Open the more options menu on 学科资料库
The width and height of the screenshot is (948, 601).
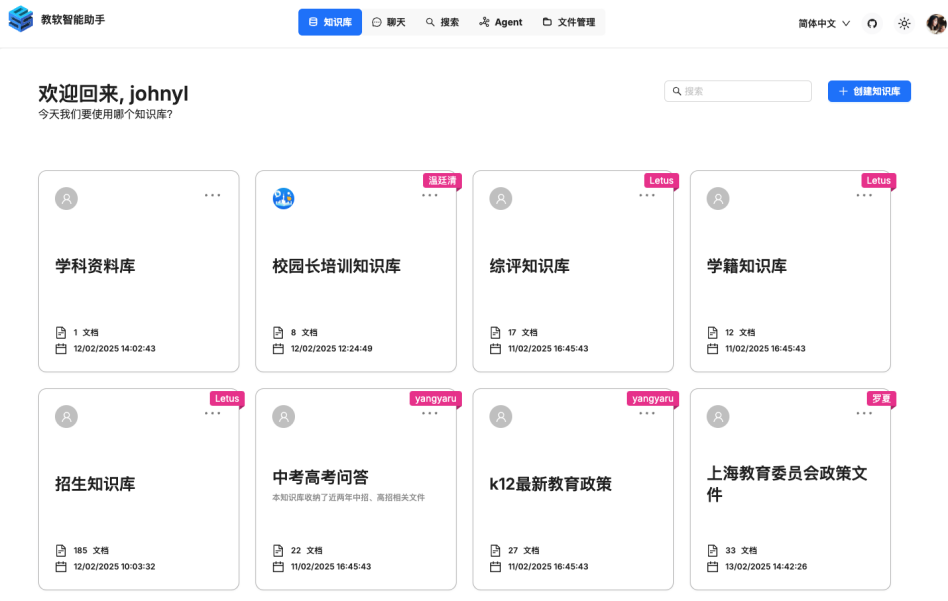click(x=212, y=195)
